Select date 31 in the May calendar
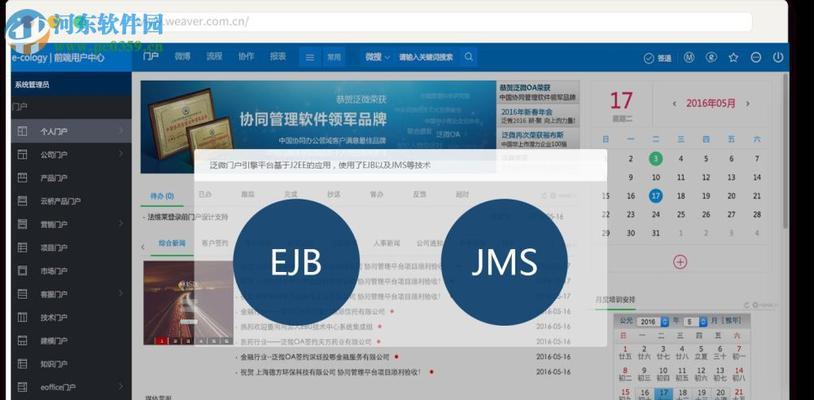Image resolution: width=814 pixels, height=400 pixels. 656,233
